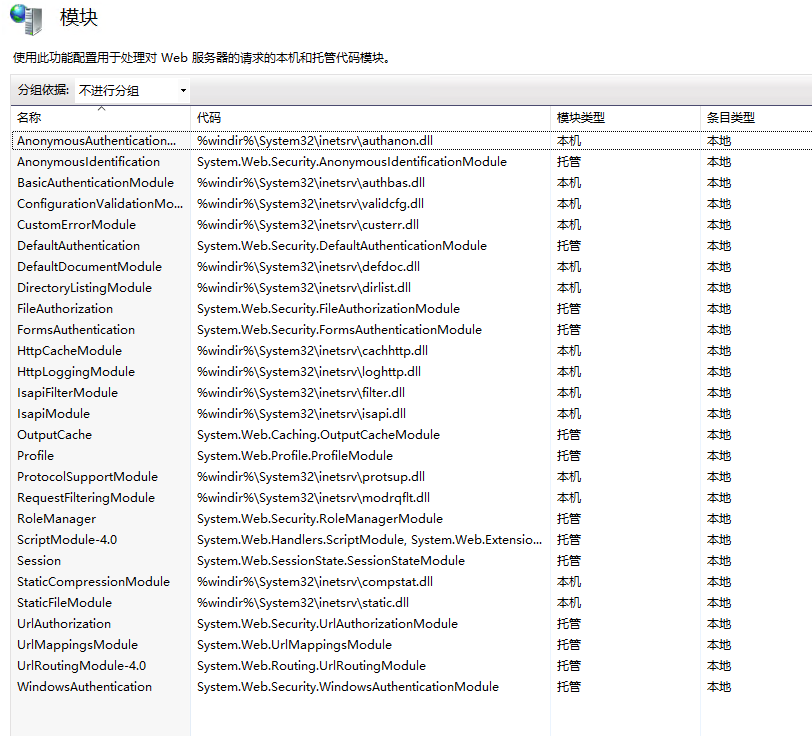Click the authbas.dll code path
Screen dimensions: 812x736
pos(311,183)
